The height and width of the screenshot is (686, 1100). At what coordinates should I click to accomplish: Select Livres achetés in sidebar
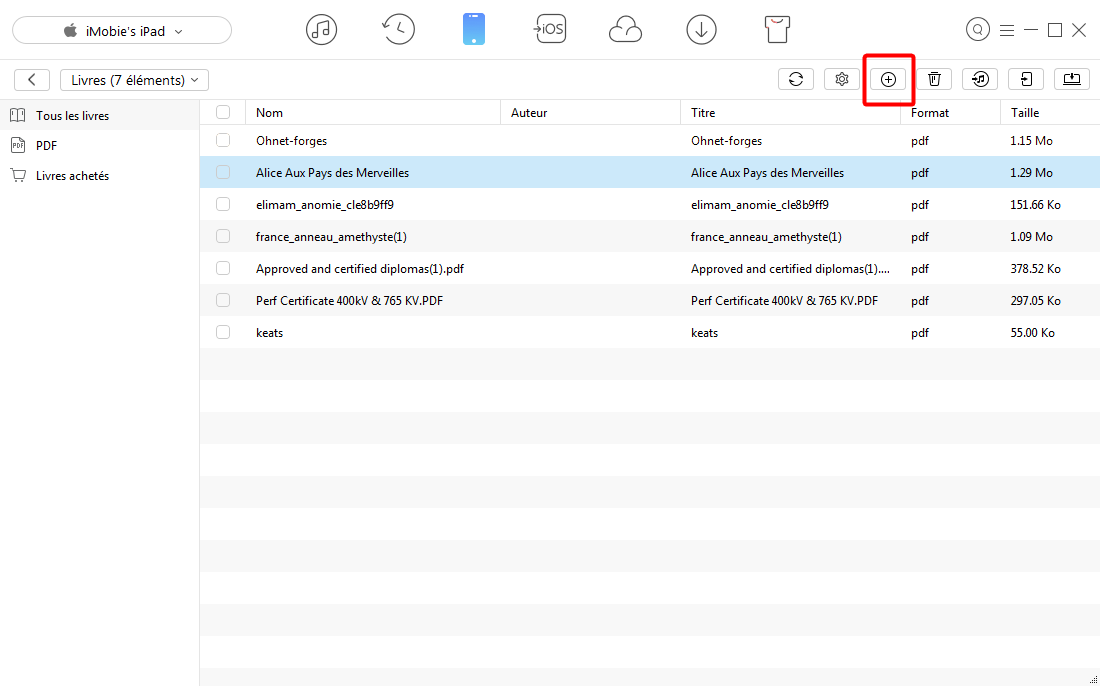pyautogui.click(x=99, y=175)
